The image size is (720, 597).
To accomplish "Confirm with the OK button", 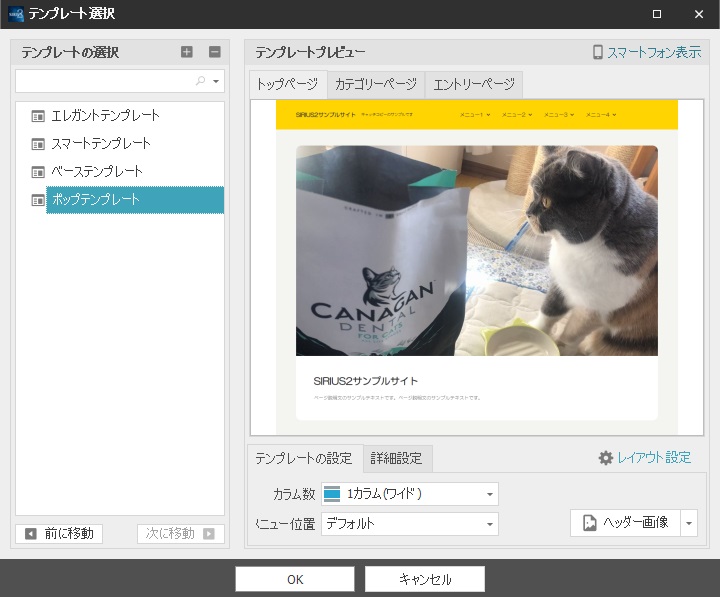I will 295,580.
